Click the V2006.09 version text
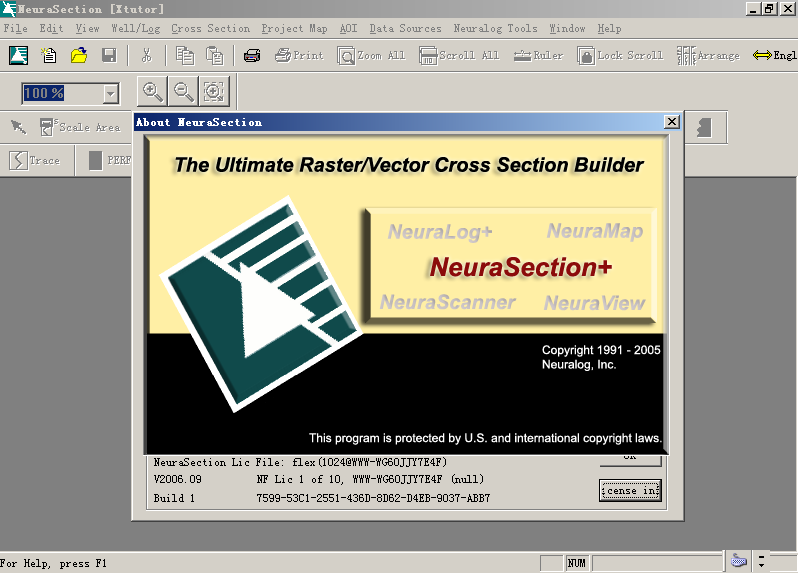This screenshot has width=798, height=574. pyautogui.click(x=178, y=479)
